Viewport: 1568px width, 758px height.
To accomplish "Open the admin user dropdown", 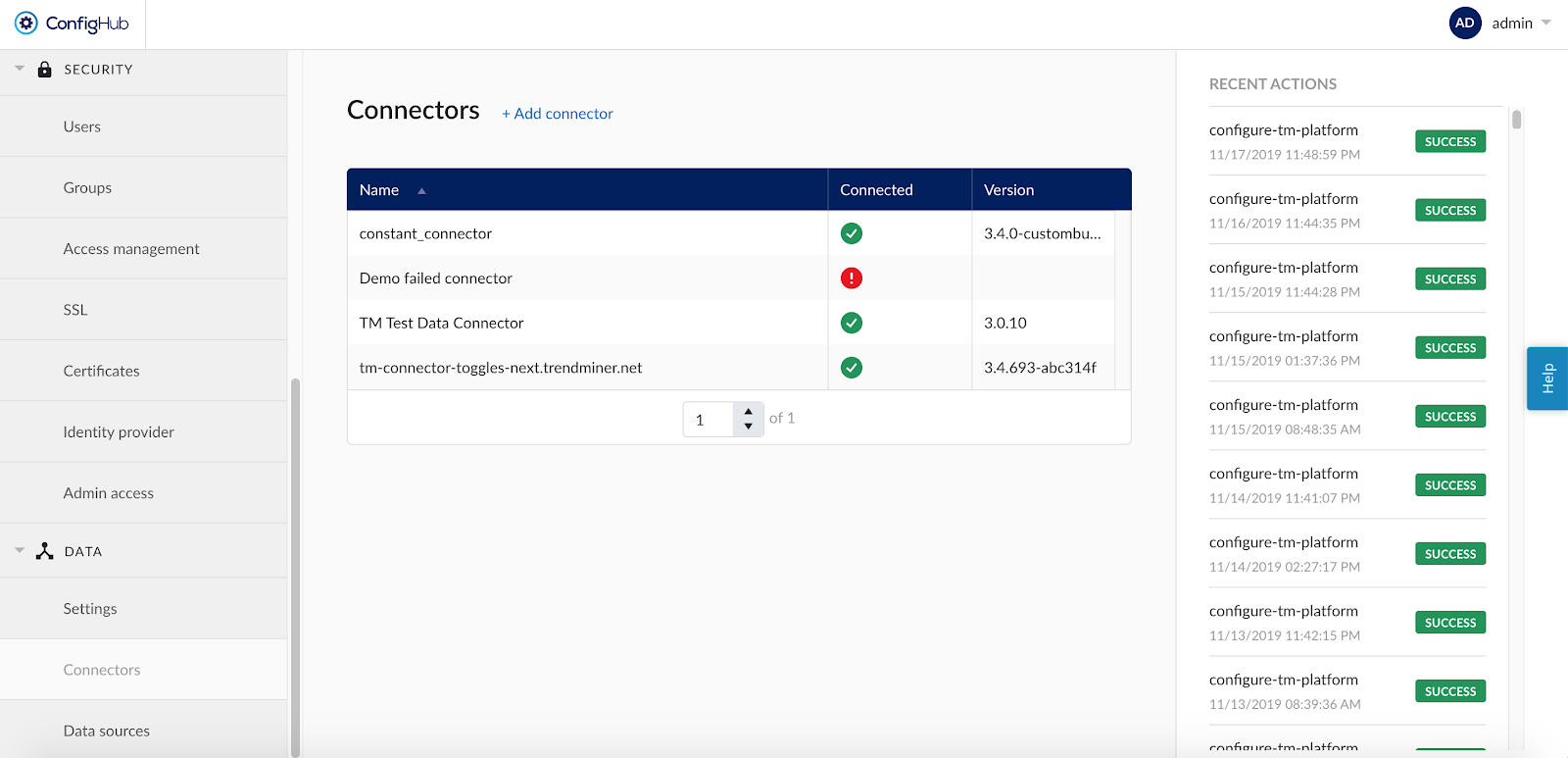I will coord(1545,24).
